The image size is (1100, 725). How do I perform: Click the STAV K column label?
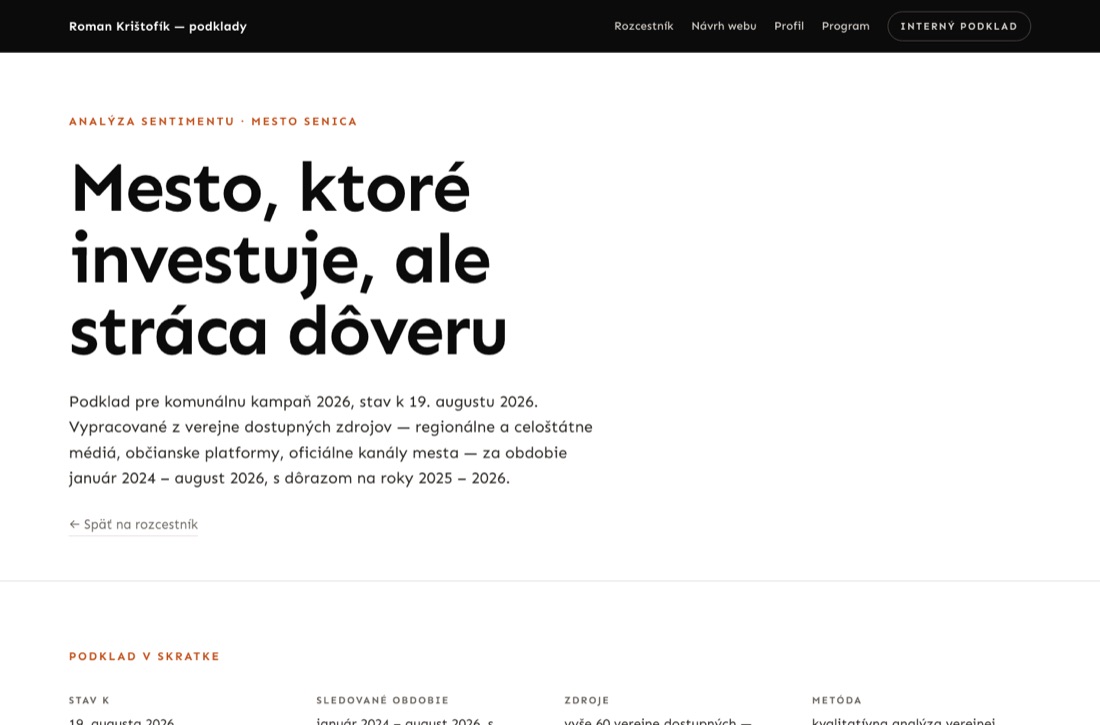coord(89,700)
